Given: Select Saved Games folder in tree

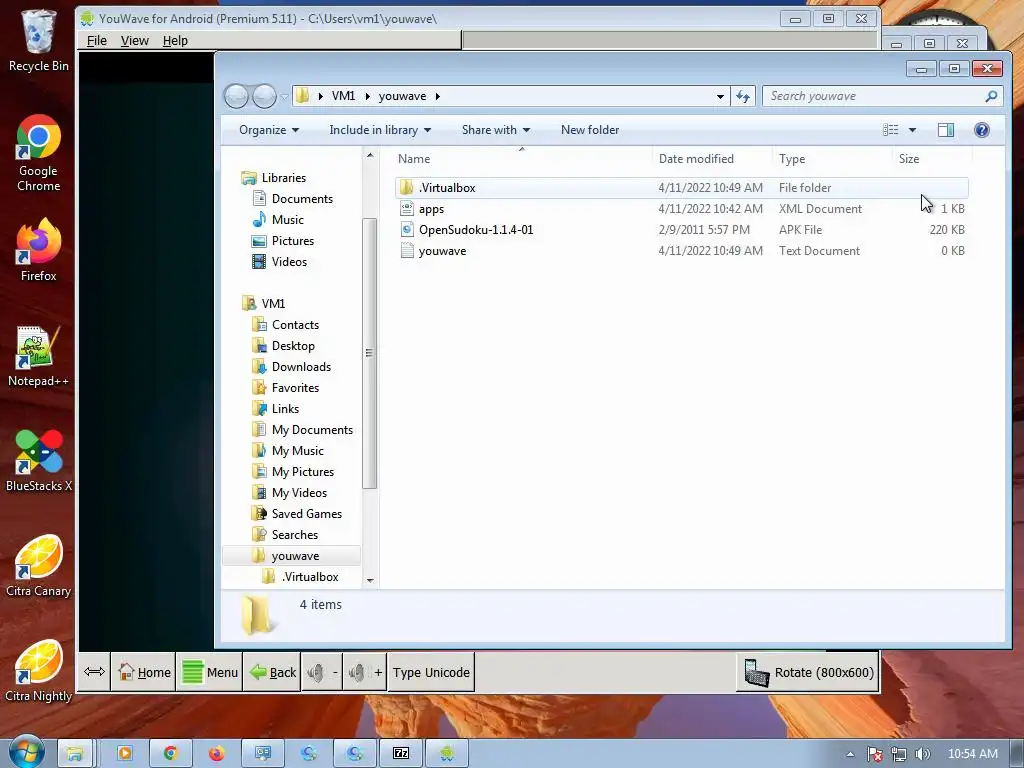Looking at the screenshot, I should (297, 514).
